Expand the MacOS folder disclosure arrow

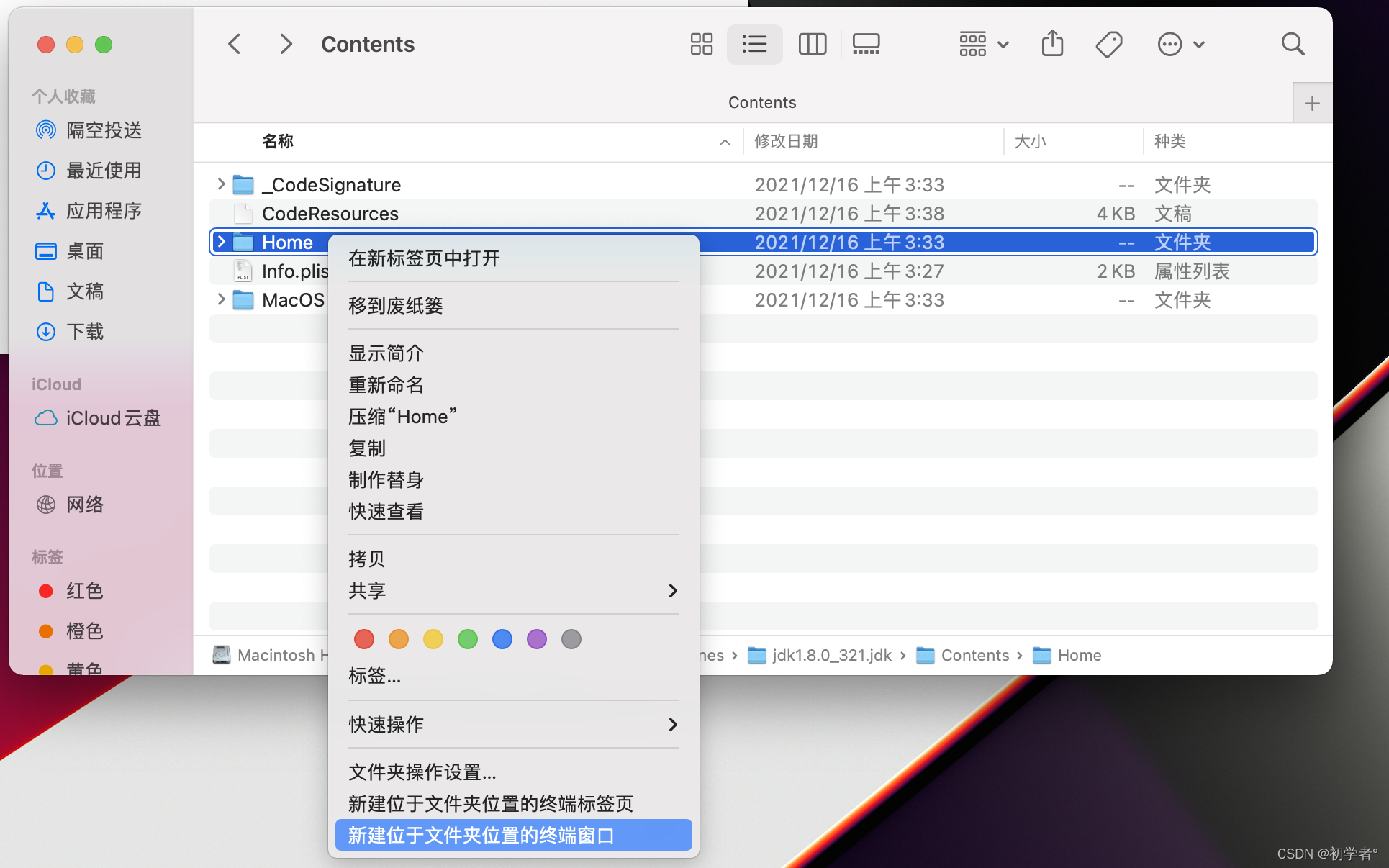[221, 299]
